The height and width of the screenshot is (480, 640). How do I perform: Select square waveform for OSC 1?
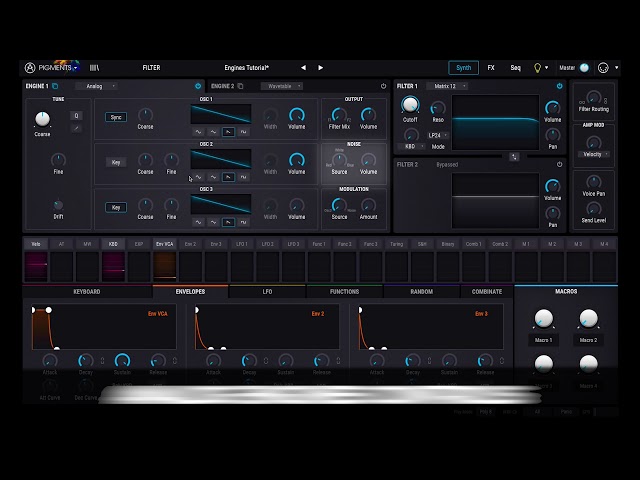(x=243, y=132)
